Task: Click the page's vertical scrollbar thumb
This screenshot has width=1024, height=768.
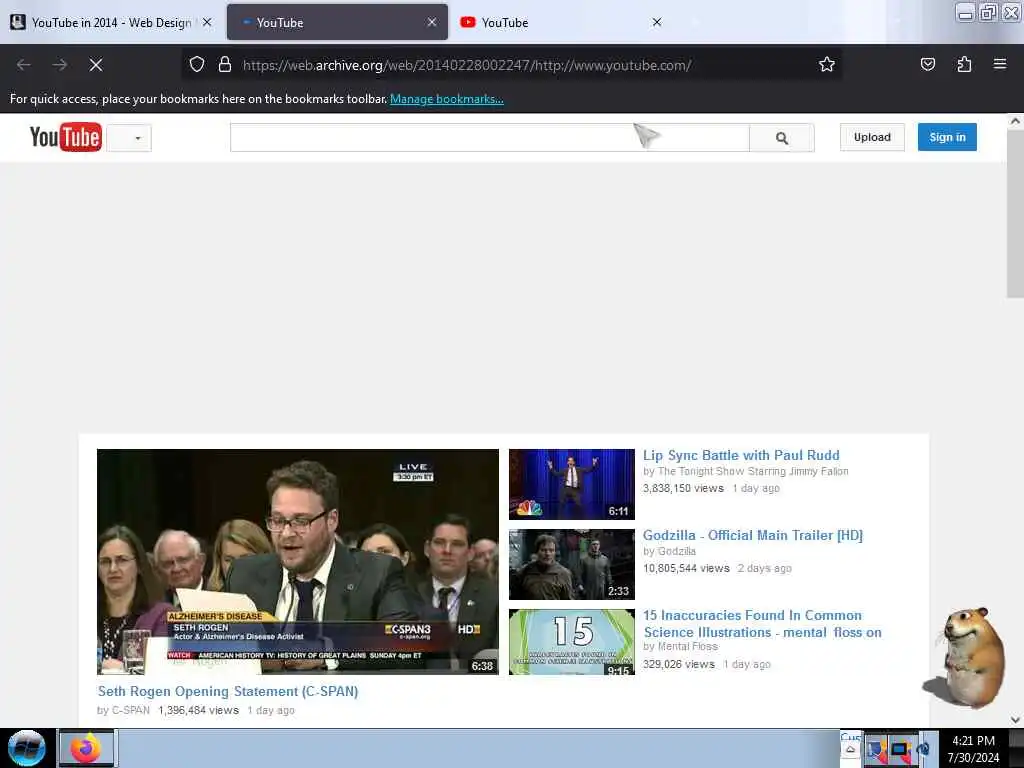Action: tap(1015, 214)
